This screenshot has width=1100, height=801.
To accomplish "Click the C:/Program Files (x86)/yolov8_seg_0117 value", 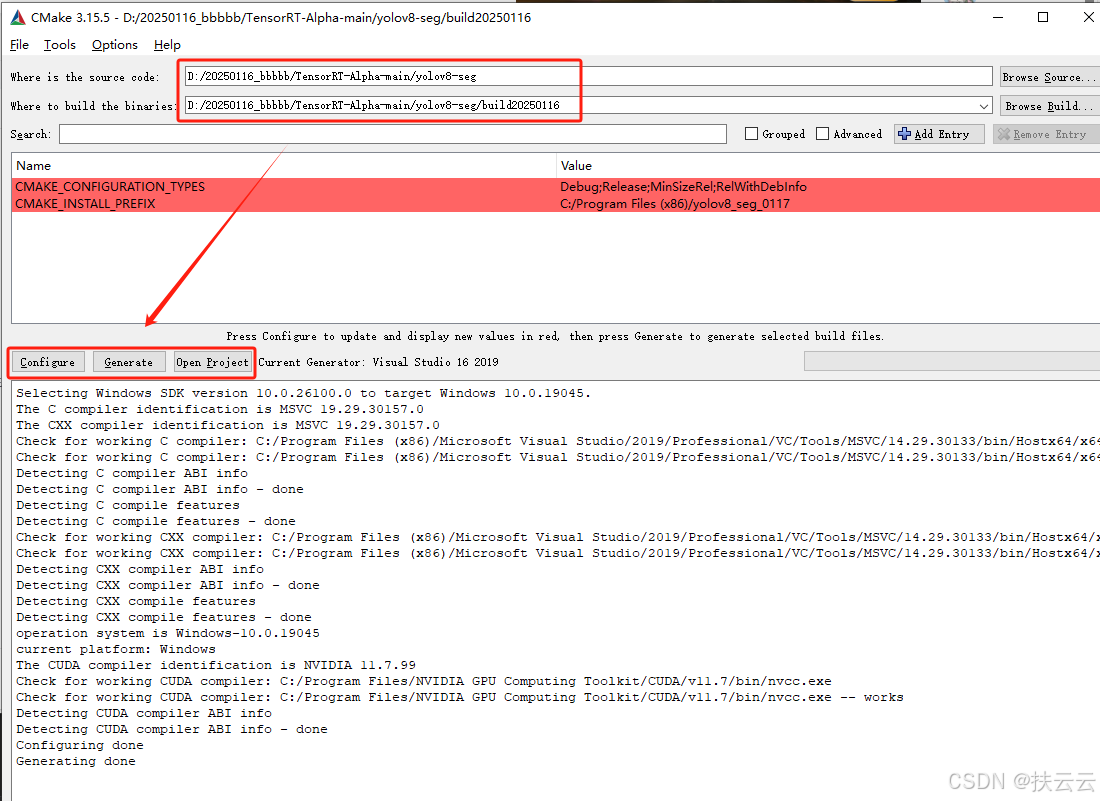I will pyautogui.click(x=675, y=203).
